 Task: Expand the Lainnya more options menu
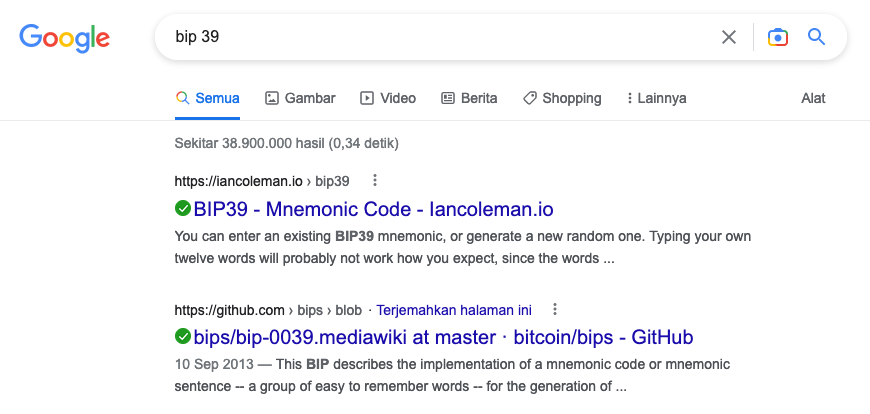point(656,98)
